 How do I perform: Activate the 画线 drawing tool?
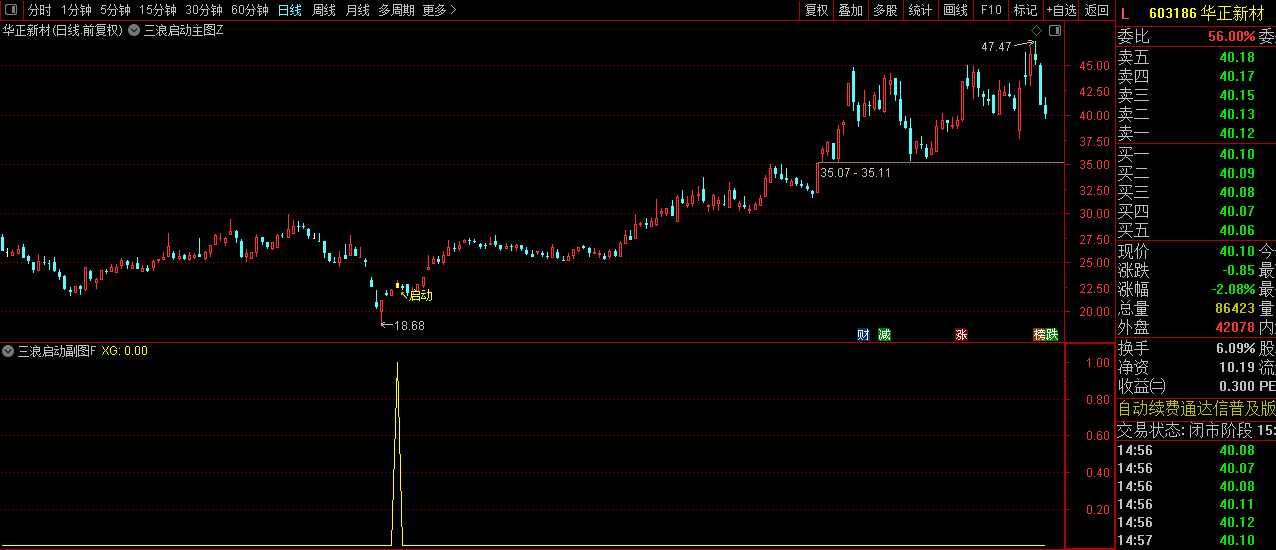coord(956,10)
